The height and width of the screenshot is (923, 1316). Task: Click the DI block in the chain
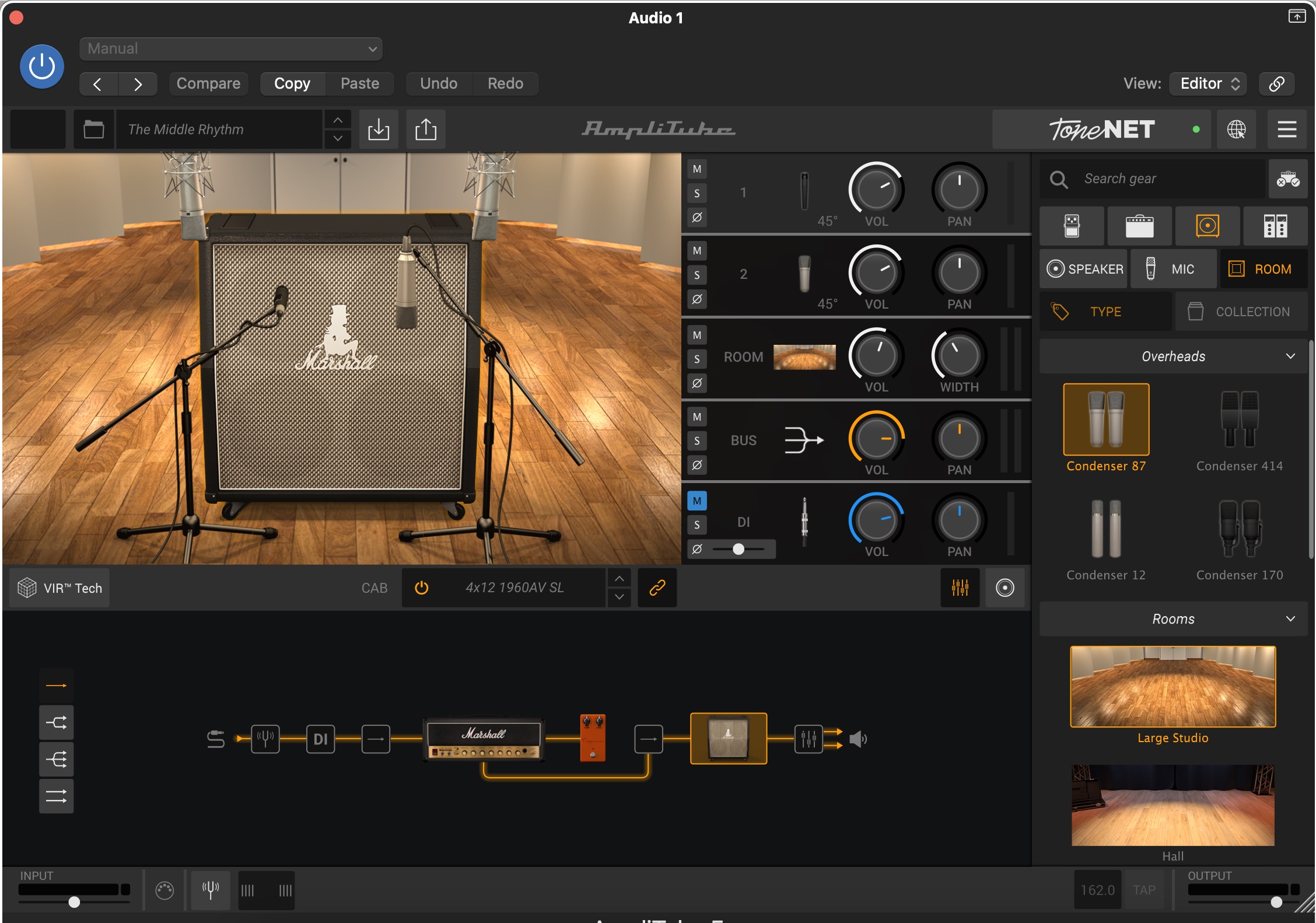[x=321, y=739]
